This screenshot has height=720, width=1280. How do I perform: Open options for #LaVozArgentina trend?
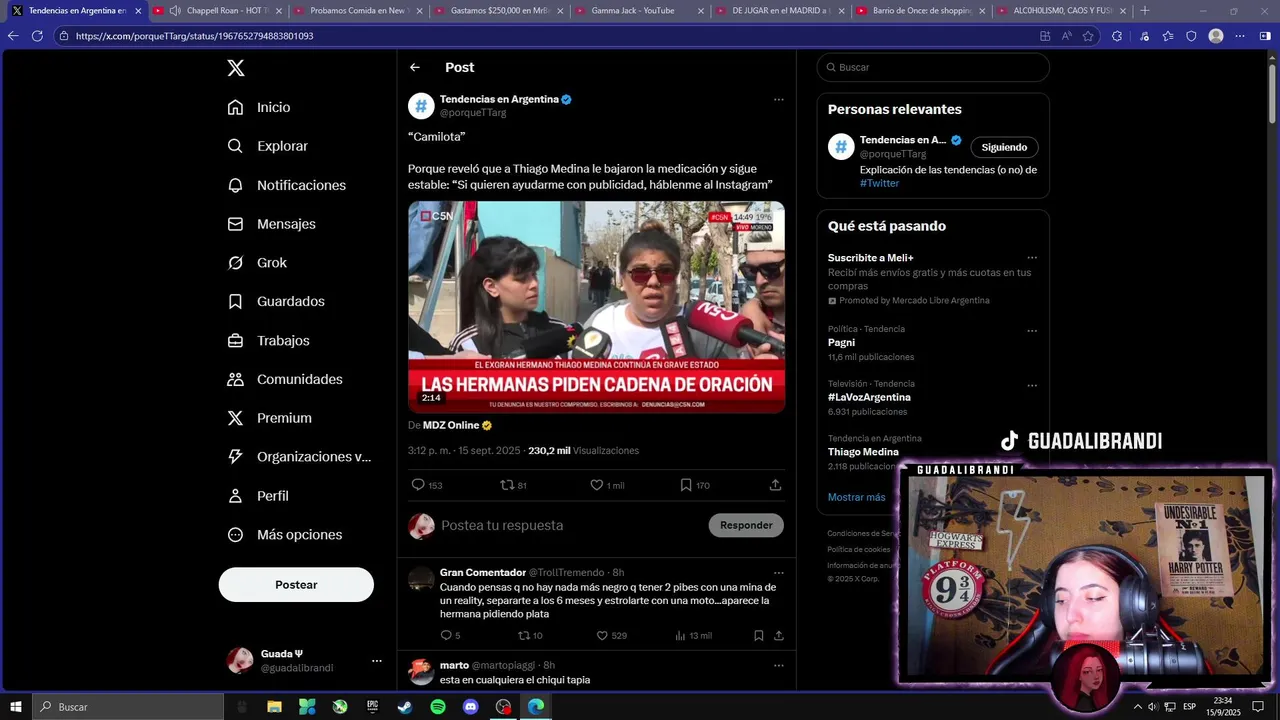1032,386
